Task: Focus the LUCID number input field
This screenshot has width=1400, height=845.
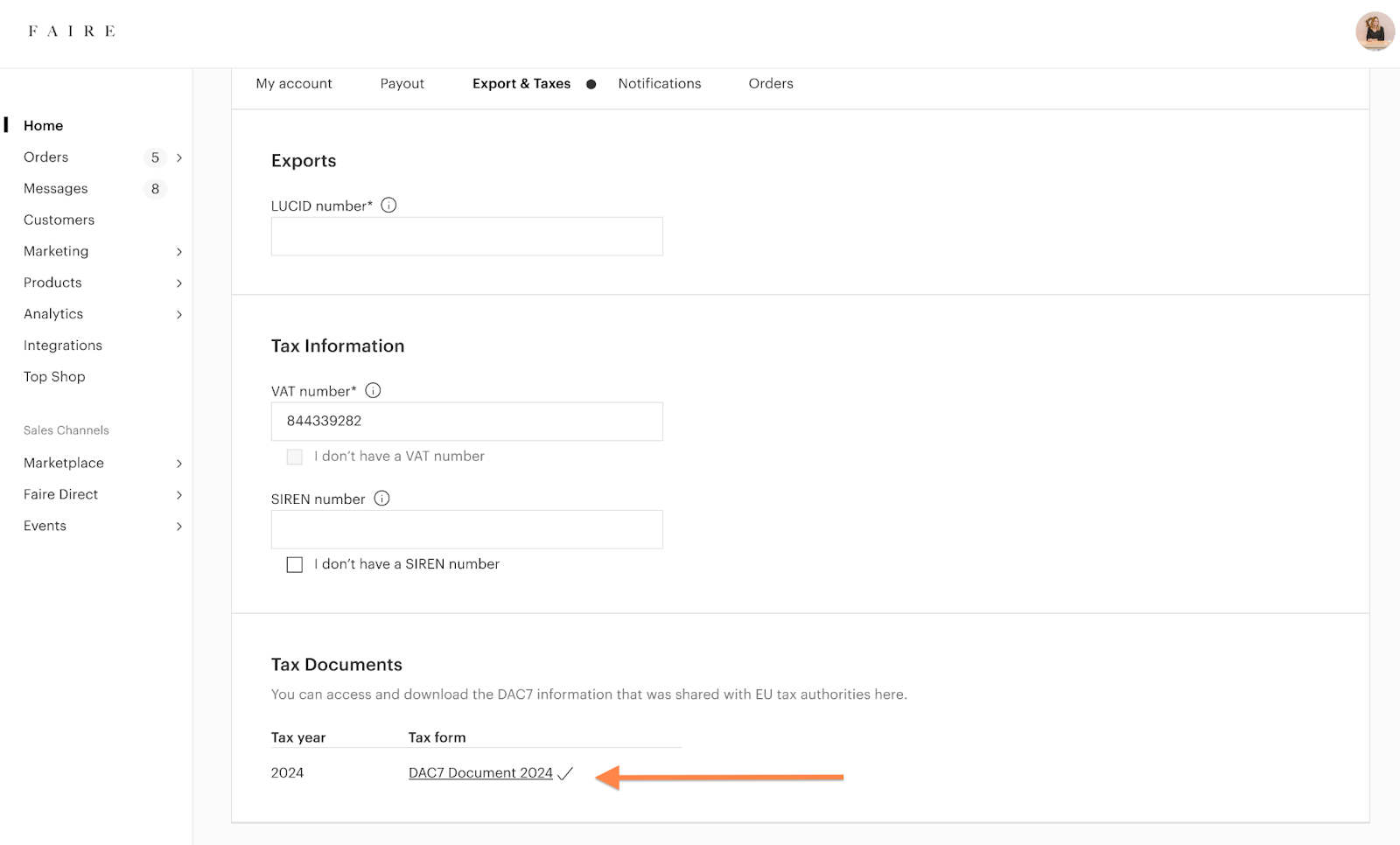Action: pyautogui.click(x=466, y=237)
